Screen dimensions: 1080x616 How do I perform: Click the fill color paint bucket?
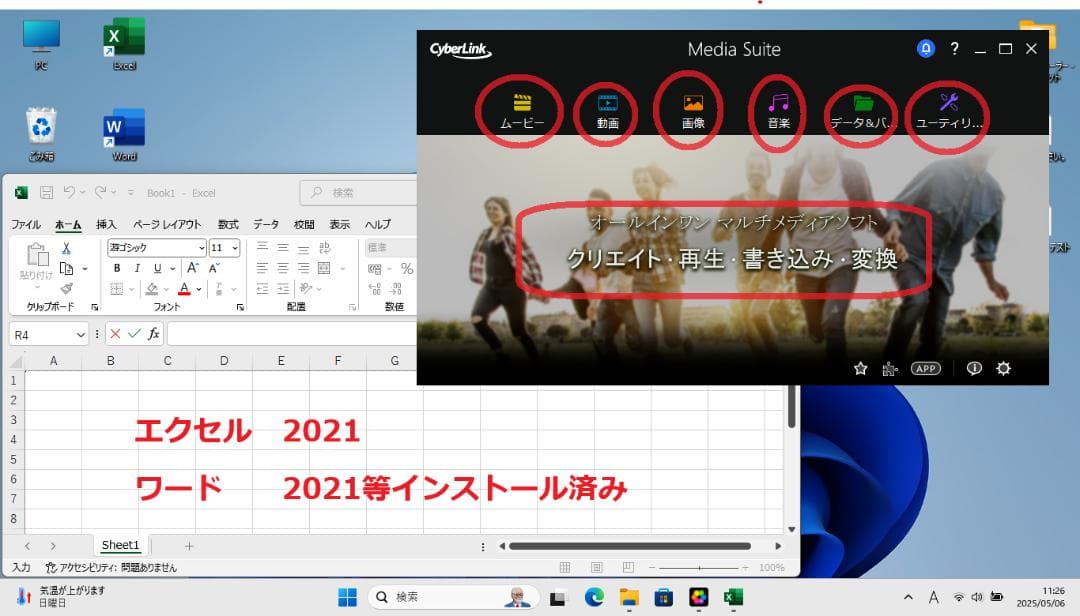click(x=152, y=289)
